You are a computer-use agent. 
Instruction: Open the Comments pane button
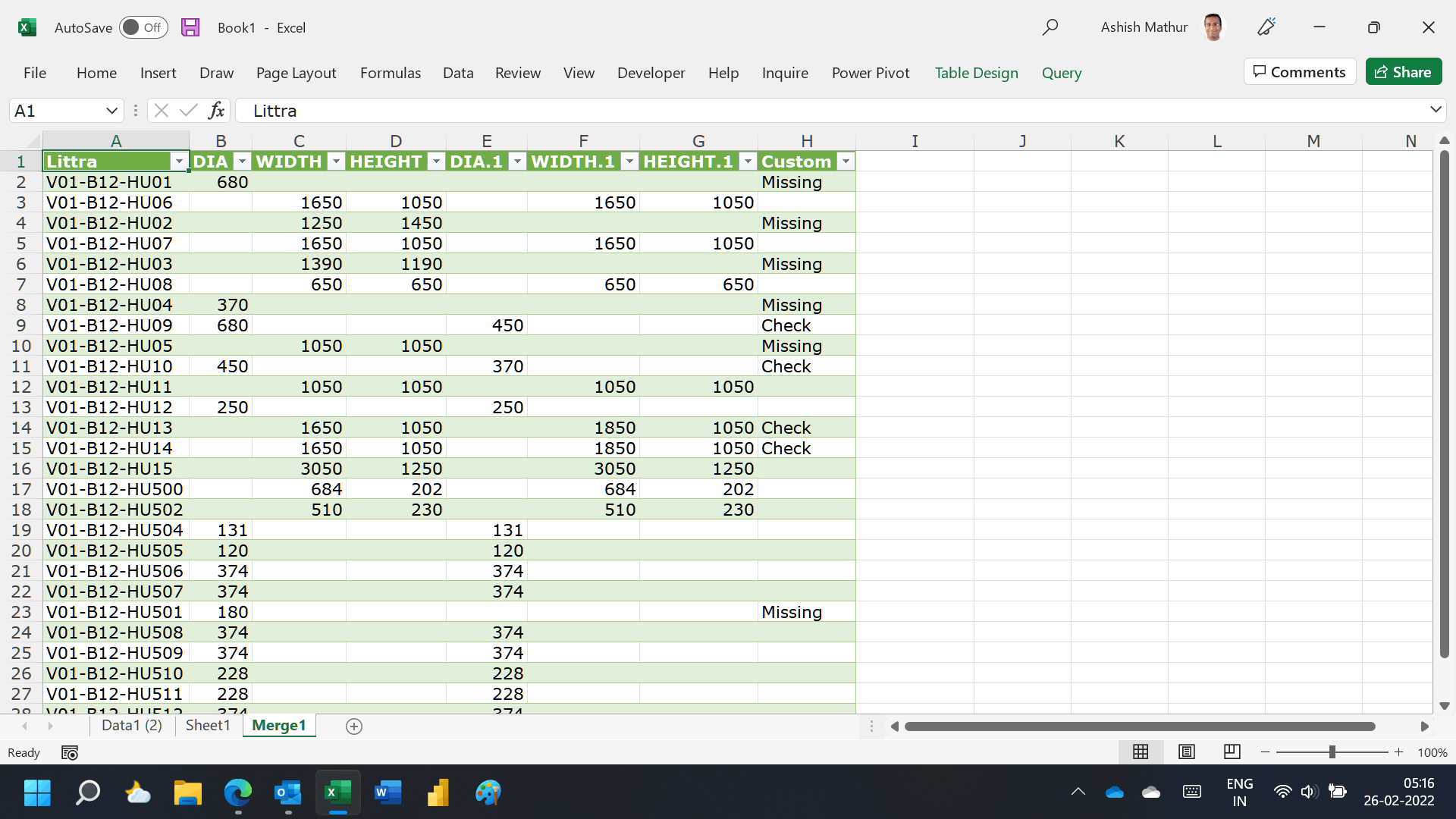click(x=1299, y=72)
